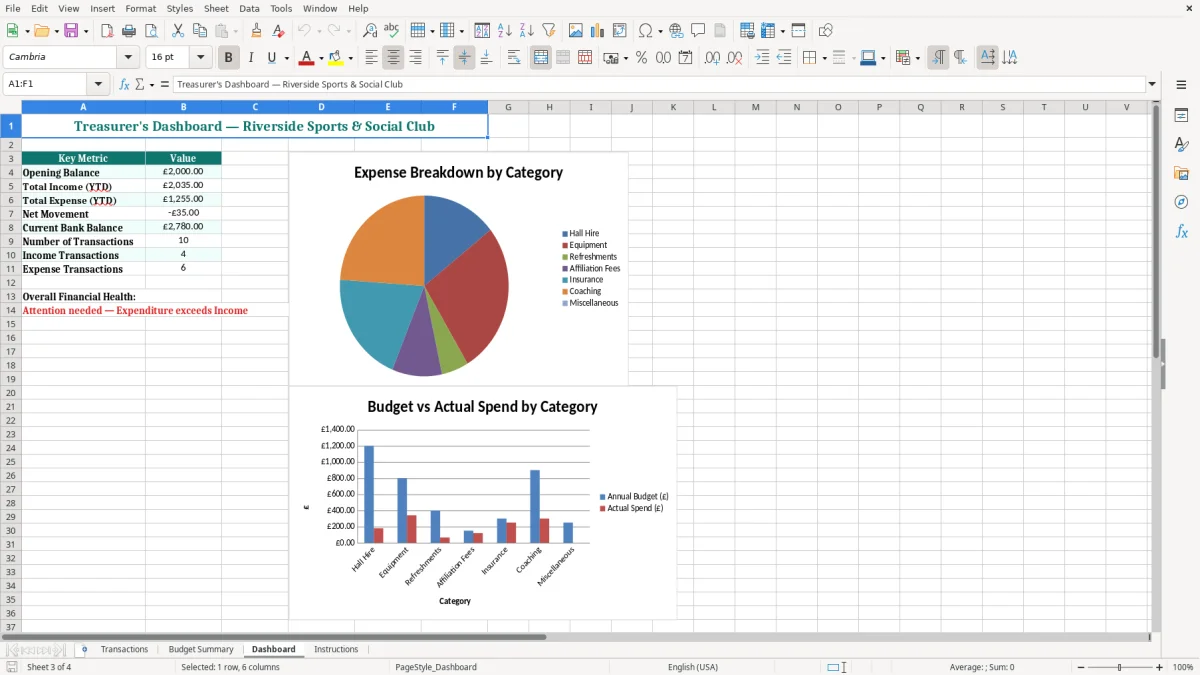Click the Sort Ascending icon
This screenshot has height=675, width=1200.
(x=505, y=31)
